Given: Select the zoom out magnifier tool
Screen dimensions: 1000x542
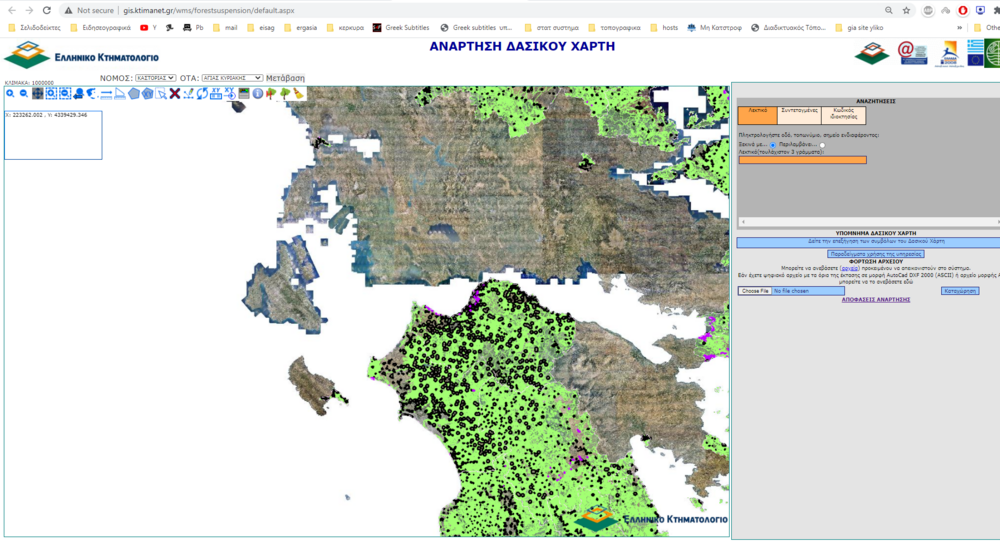Looking at the screenshot, I should pos(23,94).
